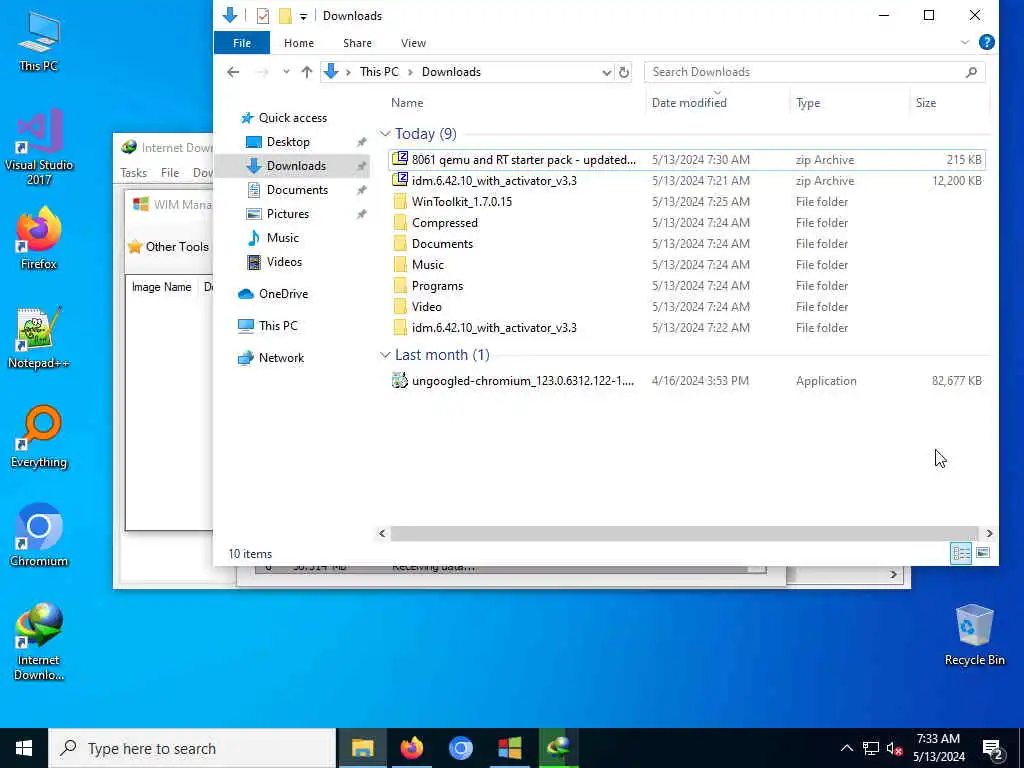The width and height of the screenshot is (1024, 768).
Task: Open the Recycle Bin
Action: [x=974, y=634]
